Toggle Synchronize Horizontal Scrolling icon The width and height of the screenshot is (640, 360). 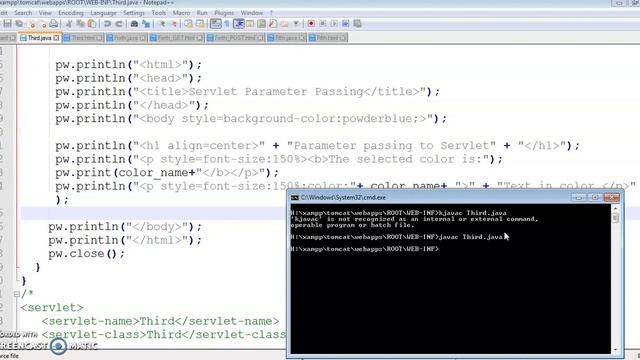[200, 24]
